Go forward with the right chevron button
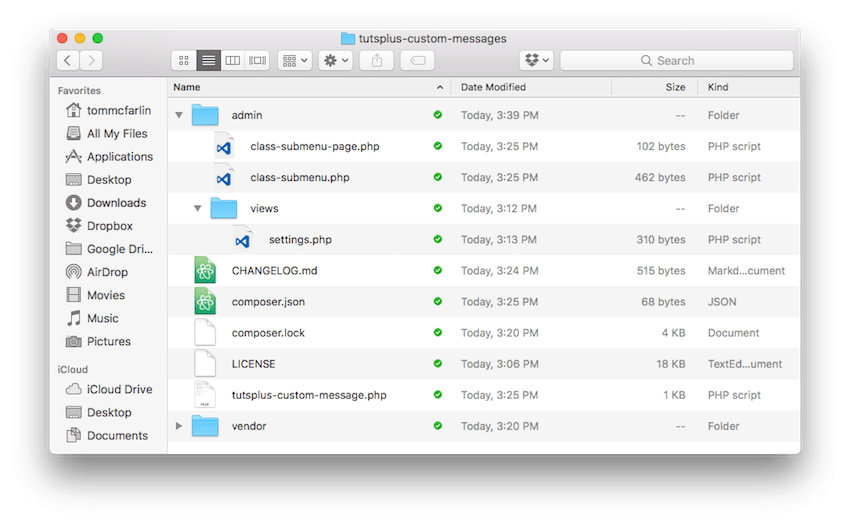This screenshot has height=525, width=850. click(x=91, y=60)
